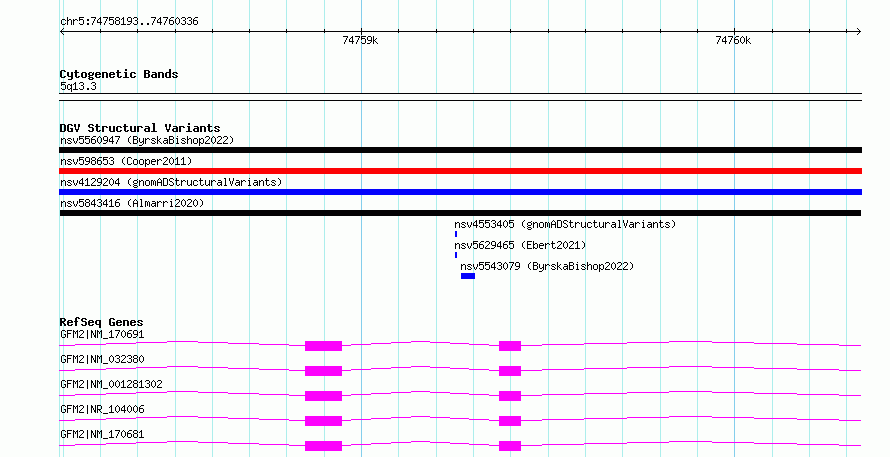Click the 74759k ruler position label

point(360,40)
